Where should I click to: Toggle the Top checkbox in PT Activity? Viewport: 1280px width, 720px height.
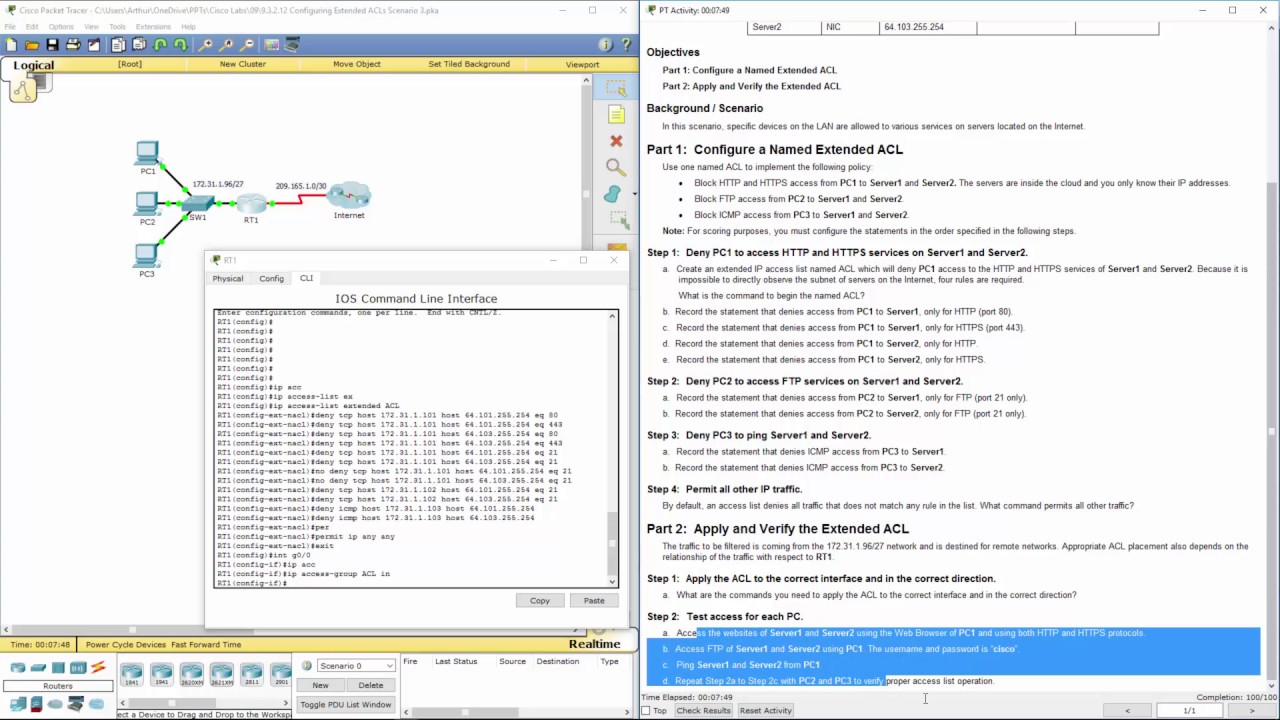(x=646, y=710)
